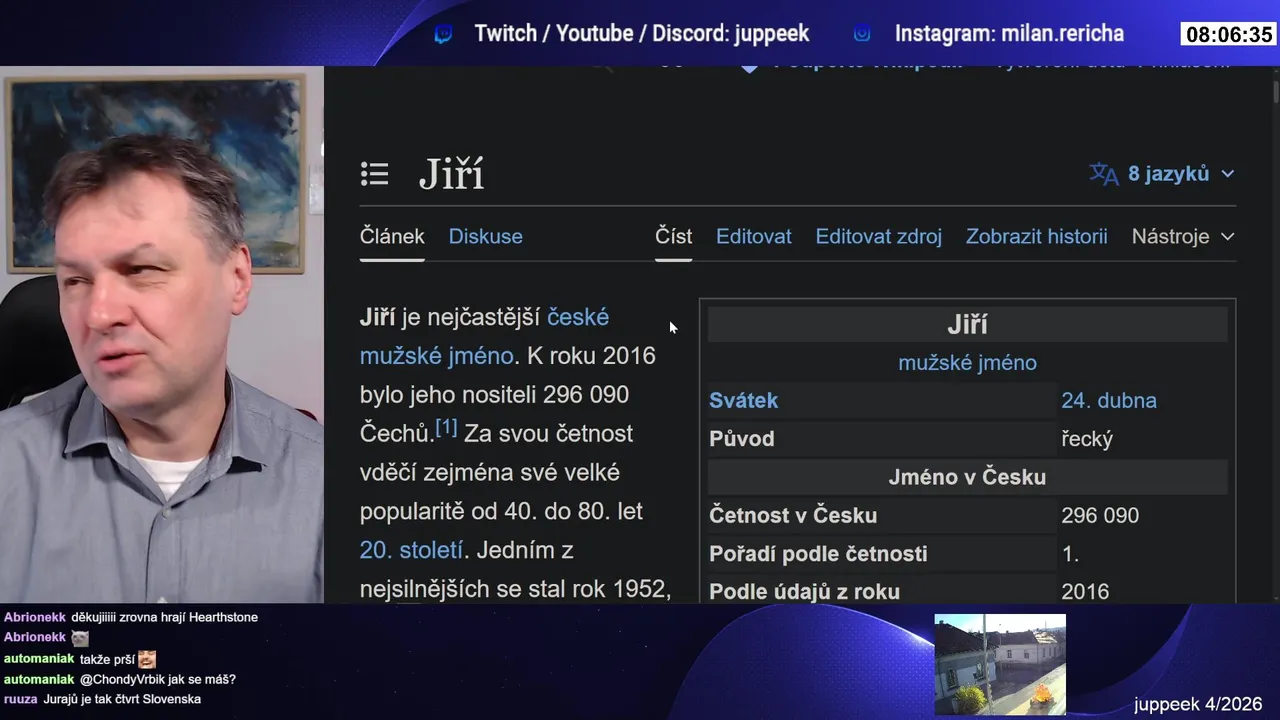Image resolution: width=1280 pixels, height=720 pixels.
Task: Open 'mužské jméno' link in the infobox
Action: (x=967, y=363)
